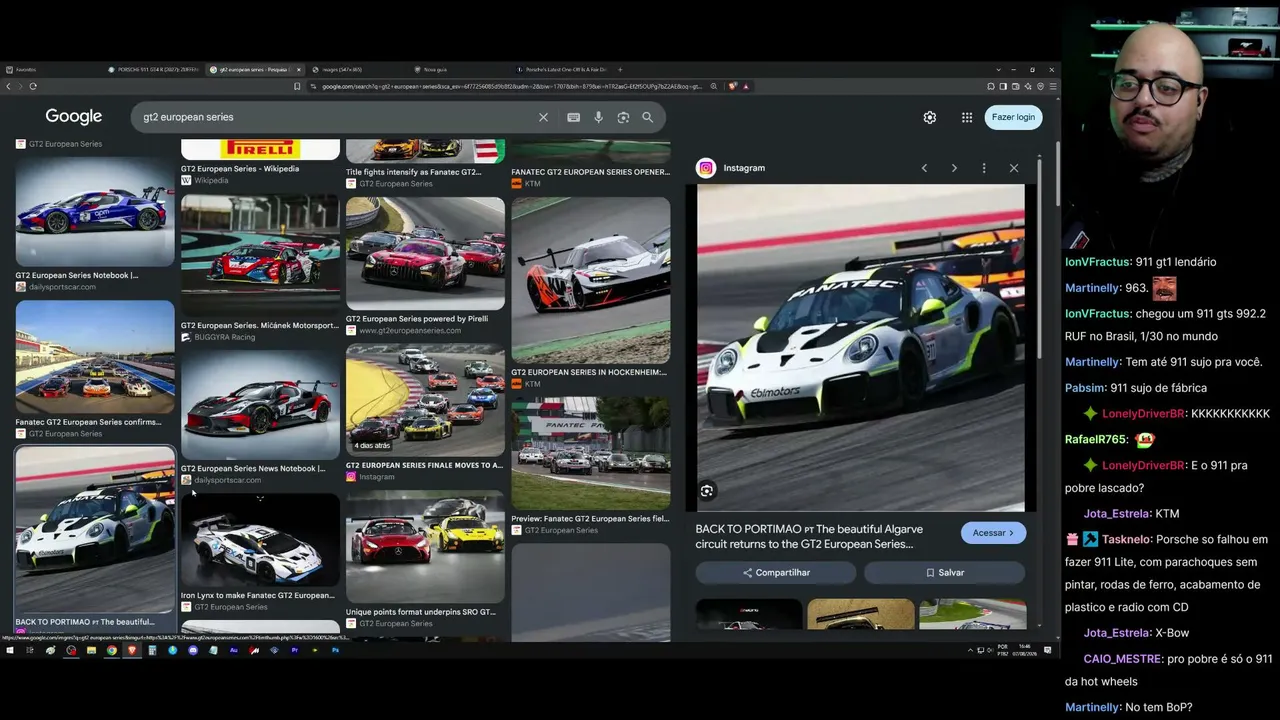
Task: Start voice search with the microphone icon
Action: pos(598,117)
